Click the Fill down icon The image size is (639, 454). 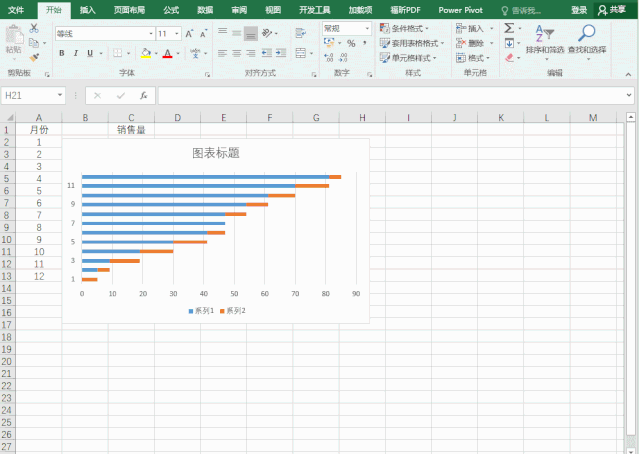[x=509, y=43]
